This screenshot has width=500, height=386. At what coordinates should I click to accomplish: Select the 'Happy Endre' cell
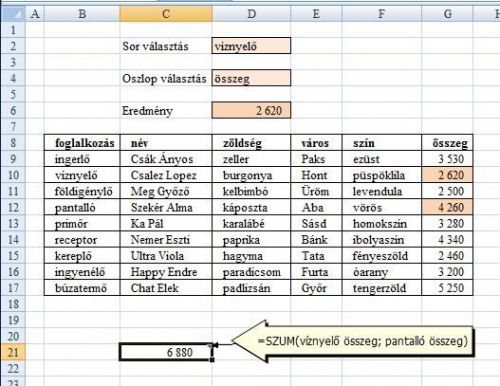click(166, 272)
